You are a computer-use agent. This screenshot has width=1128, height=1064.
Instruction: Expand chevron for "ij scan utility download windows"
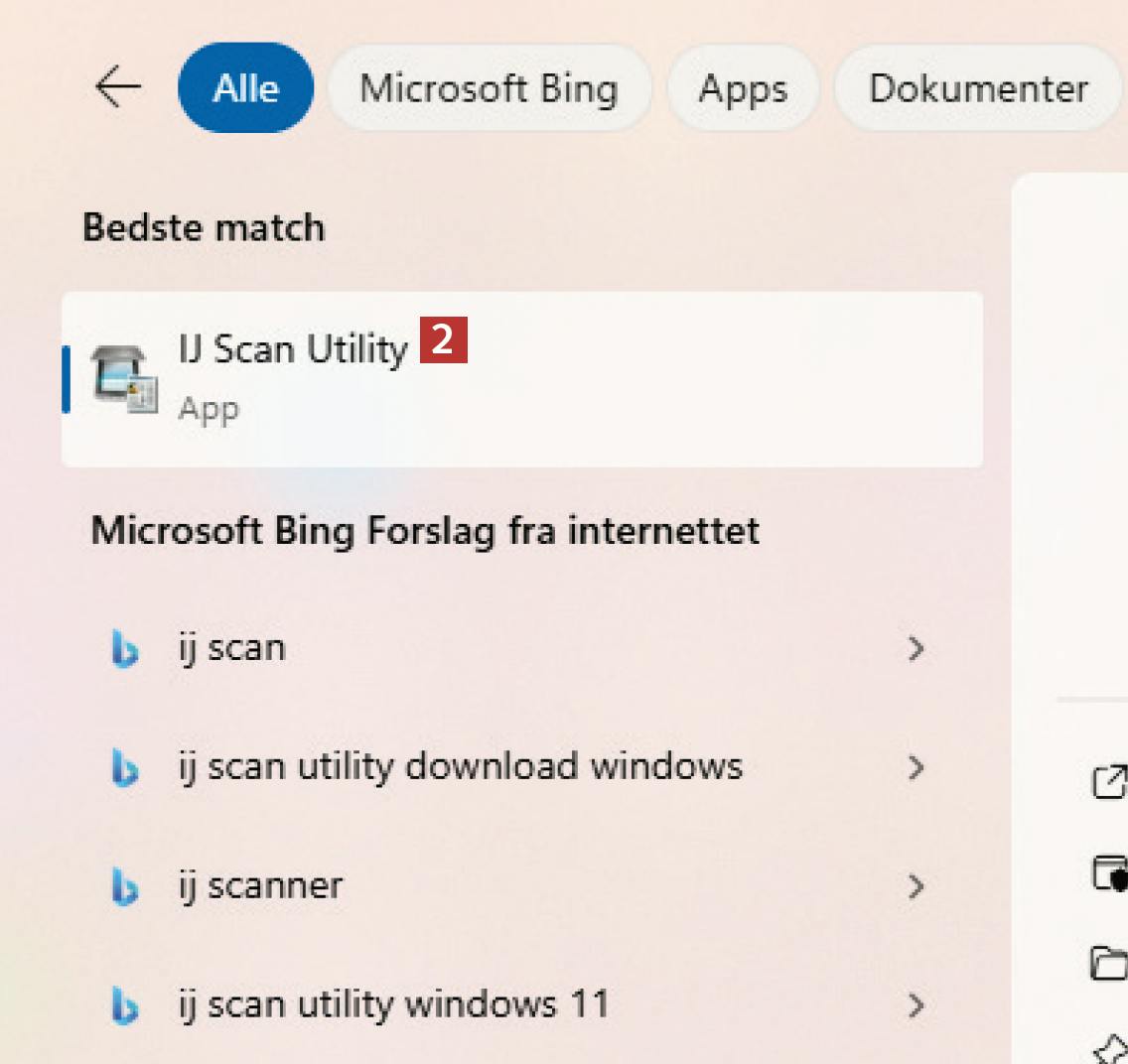[916, 768]
